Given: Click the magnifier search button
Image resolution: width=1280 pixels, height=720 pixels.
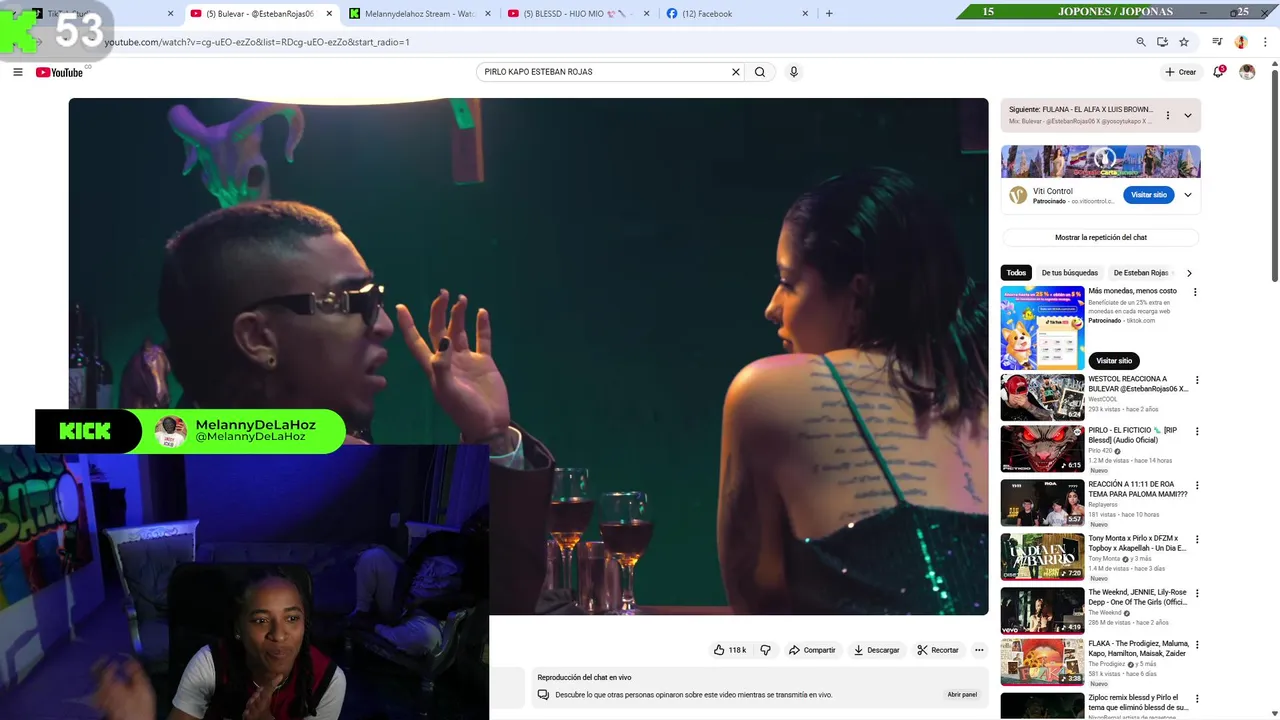Looking at the screenshot, I should pyautogui.click(x=760, y=72).
